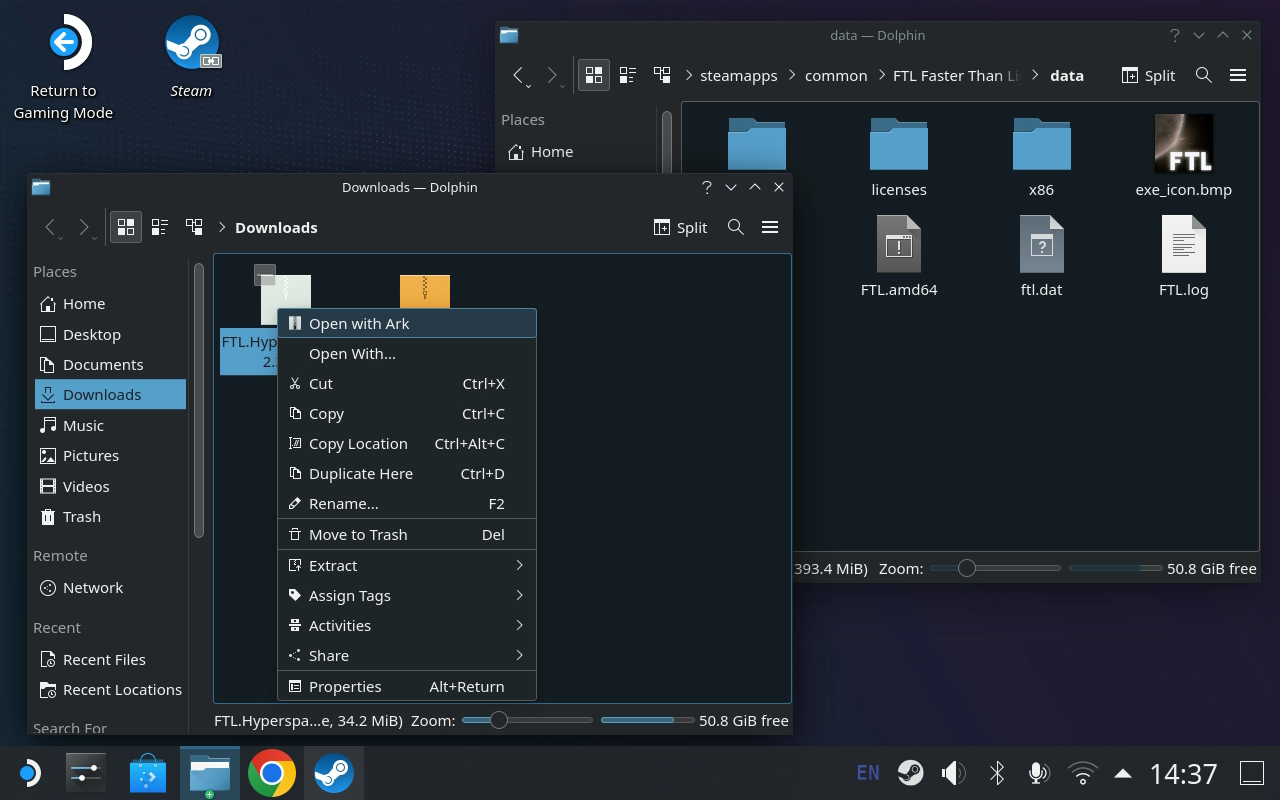
Task: Expand breadcrumb arrow before data
Action: (1036, 75)
